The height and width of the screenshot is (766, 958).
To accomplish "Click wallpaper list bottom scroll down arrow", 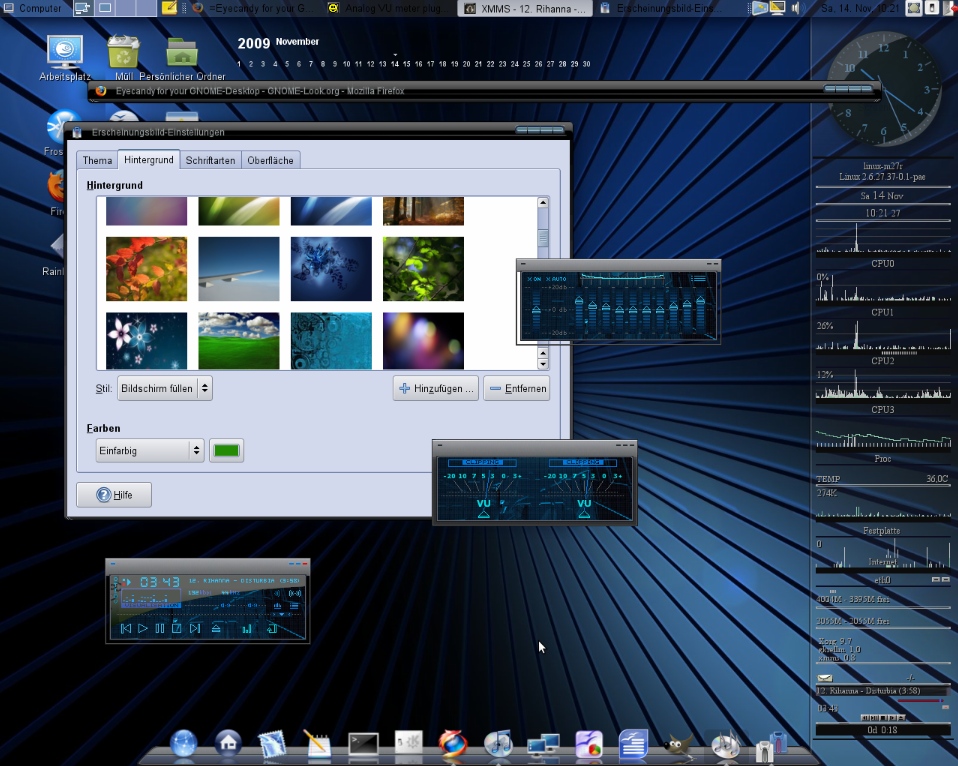I will tap(543, 364).
